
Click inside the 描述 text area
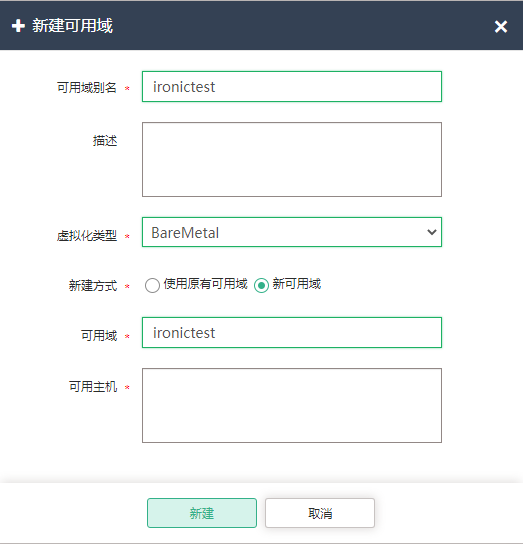click(292, 159)
